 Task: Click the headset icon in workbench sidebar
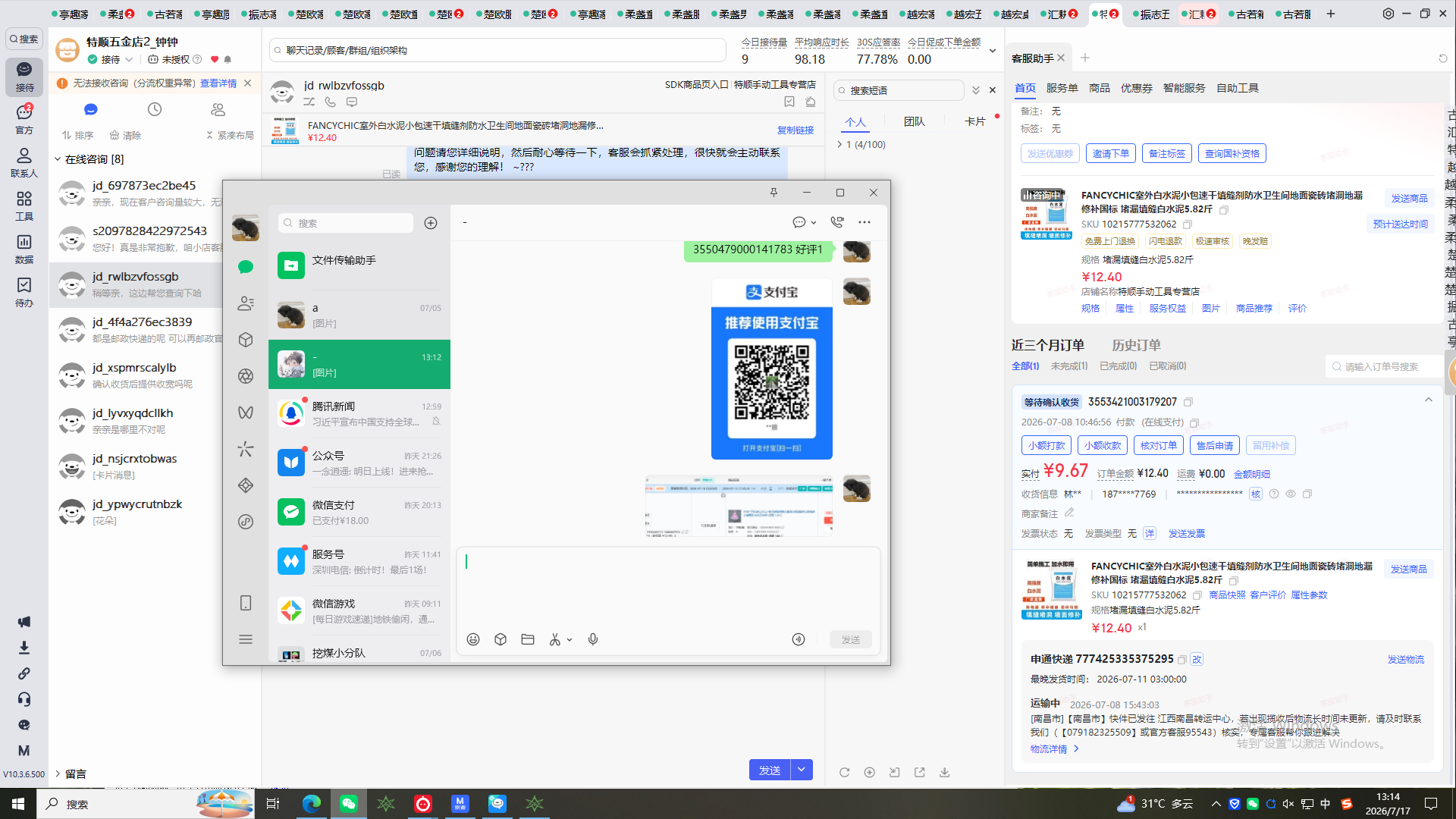coord(24,699)
